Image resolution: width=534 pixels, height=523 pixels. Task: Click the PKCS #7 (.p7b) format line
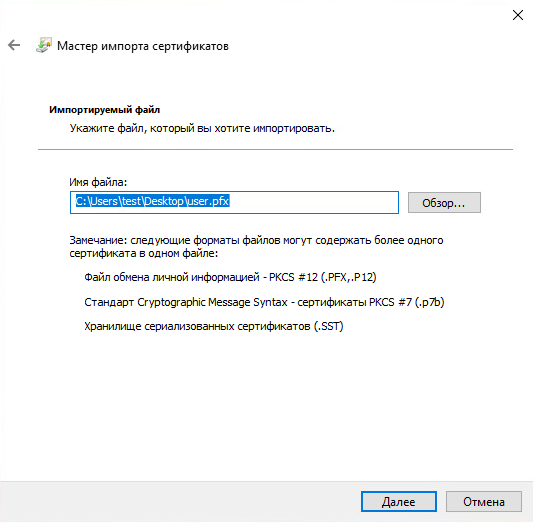tap(264, 302)
